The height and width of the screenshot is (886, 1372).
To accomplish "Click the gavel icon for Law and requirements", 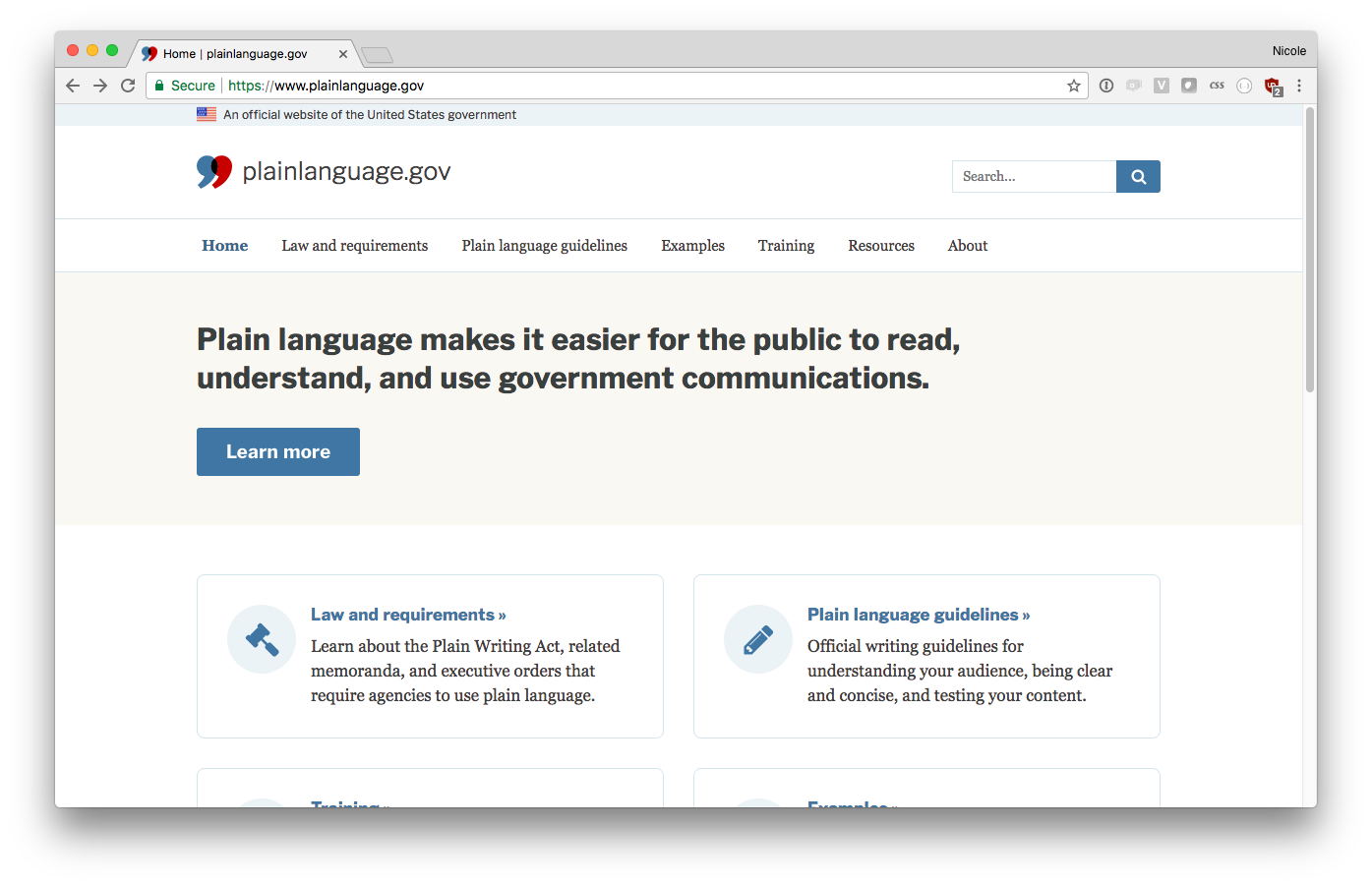I will point(262,639).
